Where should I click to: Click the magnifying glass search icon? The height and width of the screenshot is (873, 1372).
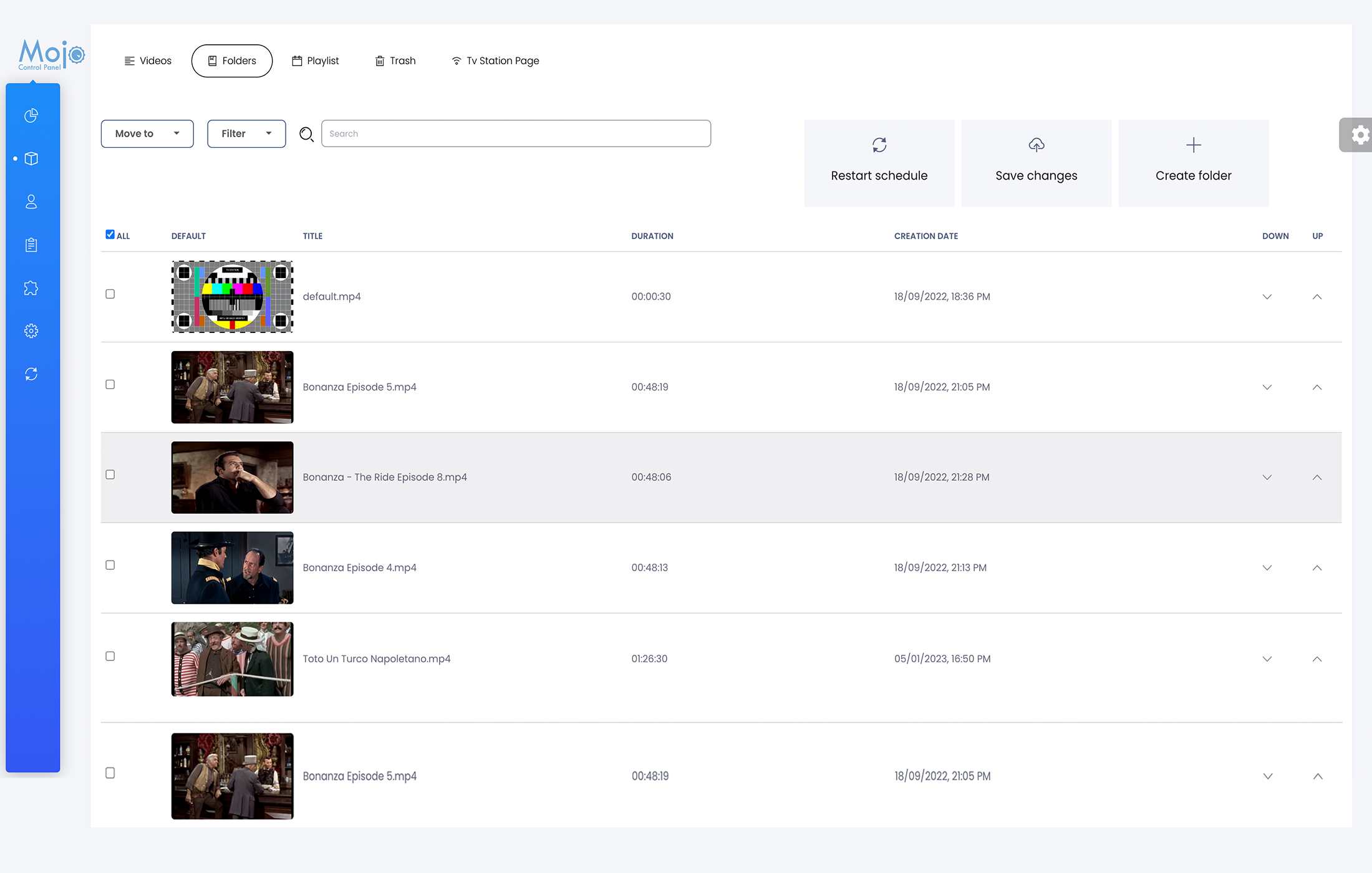point(306,134)
